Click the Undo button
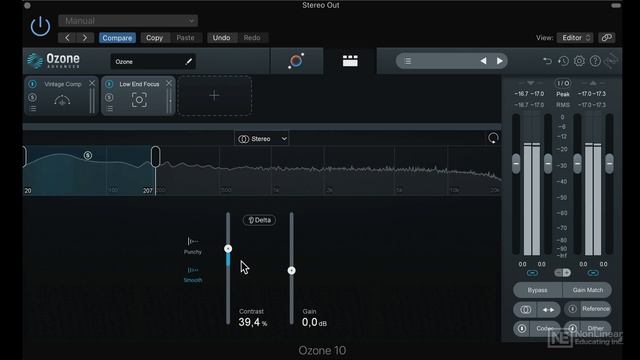 click(x=221, y=38)
